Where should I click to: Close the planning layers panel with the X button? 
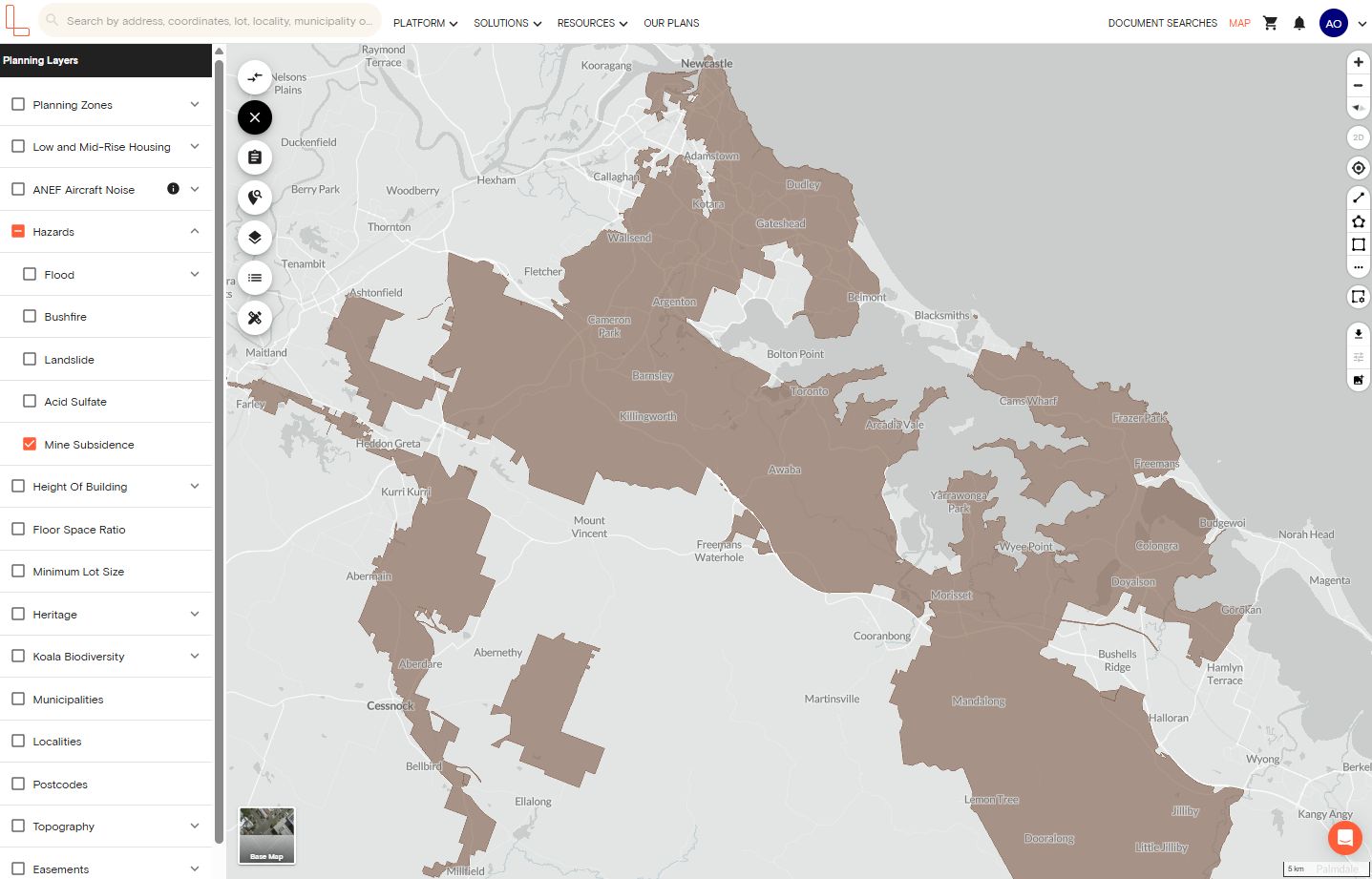(255, 117)
